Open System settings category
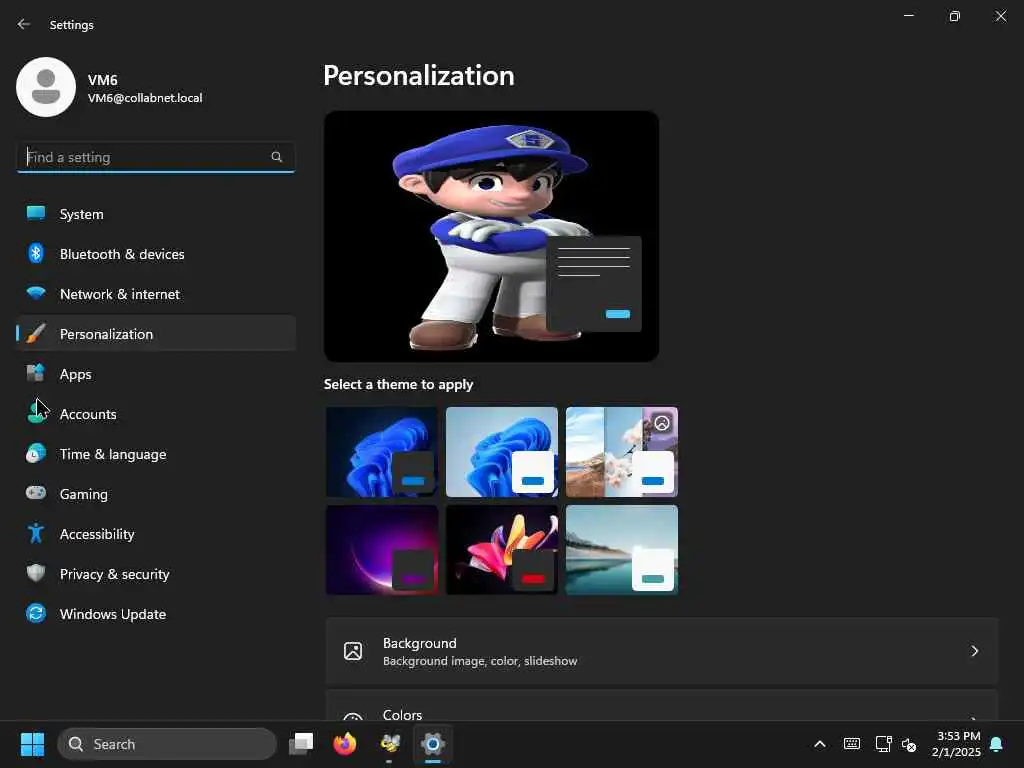Screen dimensions: 1024x768 [x=156, y=214]
